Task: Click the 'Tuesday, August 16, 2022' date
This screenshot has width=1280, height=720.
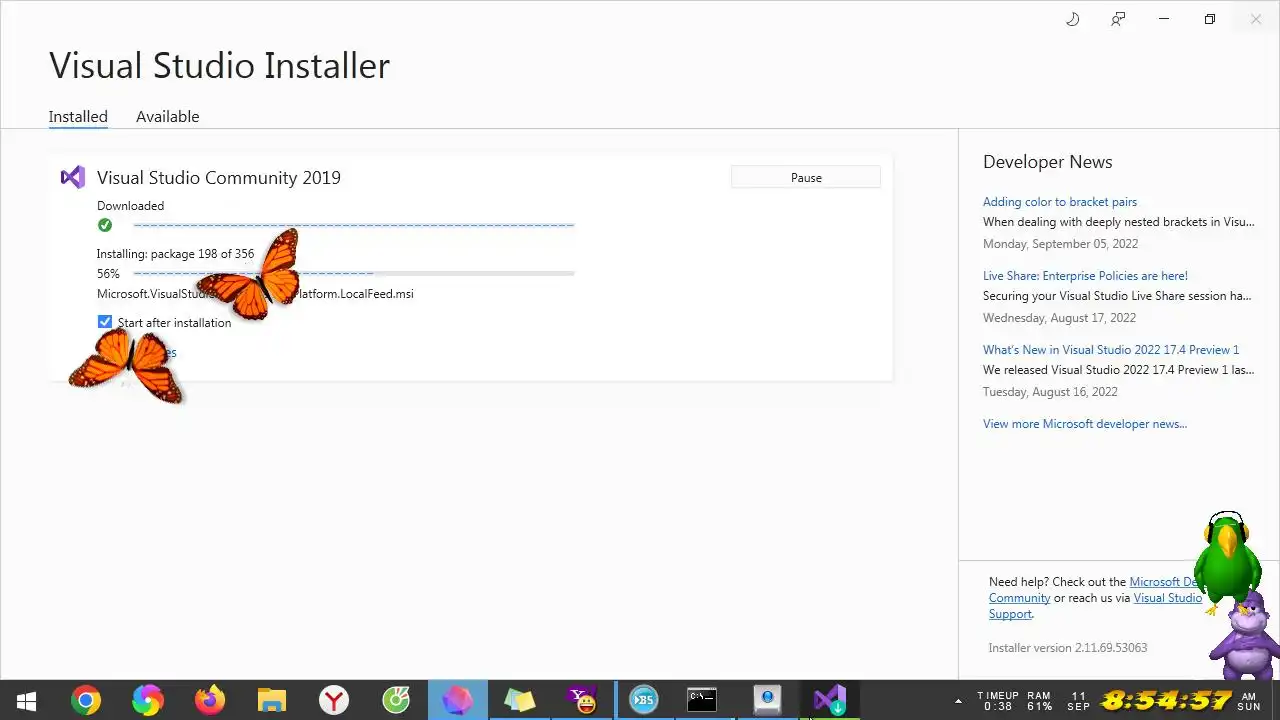Action: pyautogui.click(x=1050, y=392)
